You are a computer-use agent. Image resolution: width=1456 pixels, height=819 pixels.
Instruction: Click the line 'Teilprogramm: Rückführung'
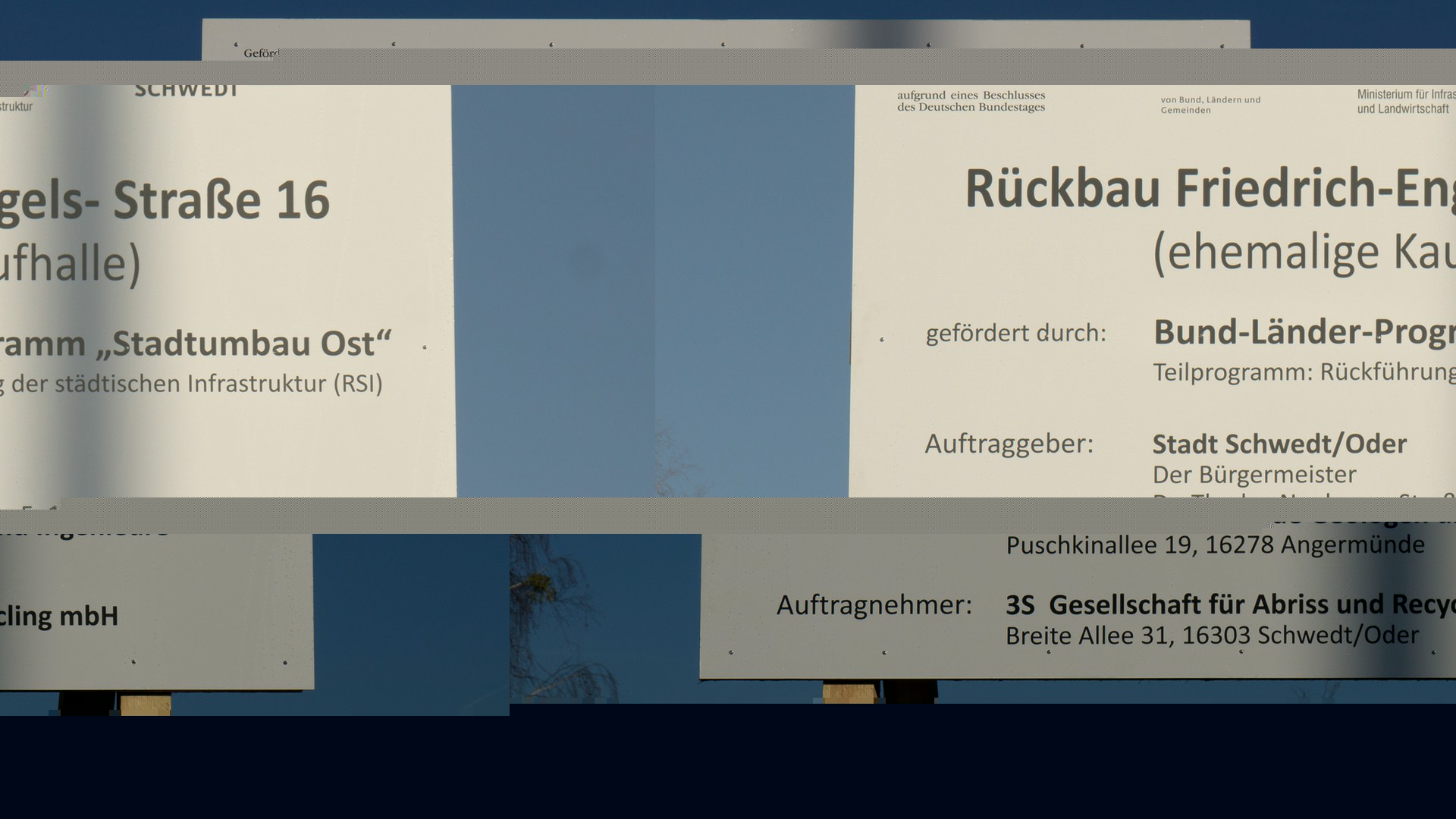pyautogui.click(x=1304, y=372)
